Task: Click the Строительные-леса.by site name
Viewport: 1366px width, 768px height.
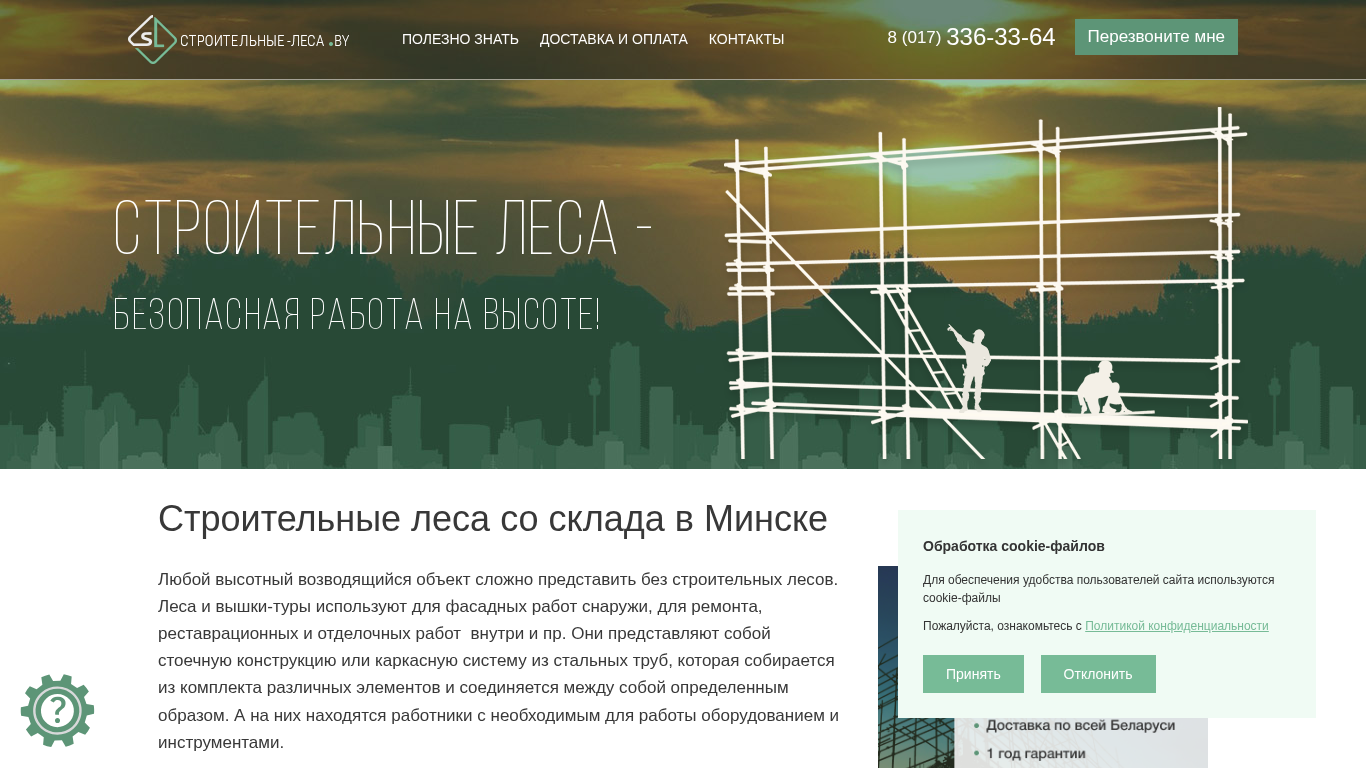Action: coord(265,41)
